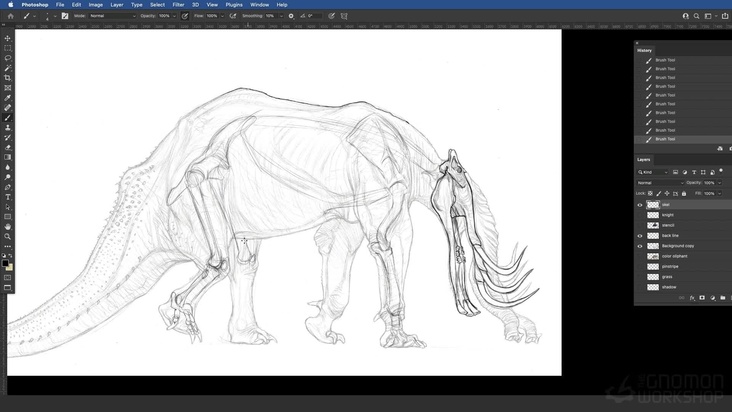This screenshot has width=732, height=412.
Task: Open the File menu
Action: point(60,5)
